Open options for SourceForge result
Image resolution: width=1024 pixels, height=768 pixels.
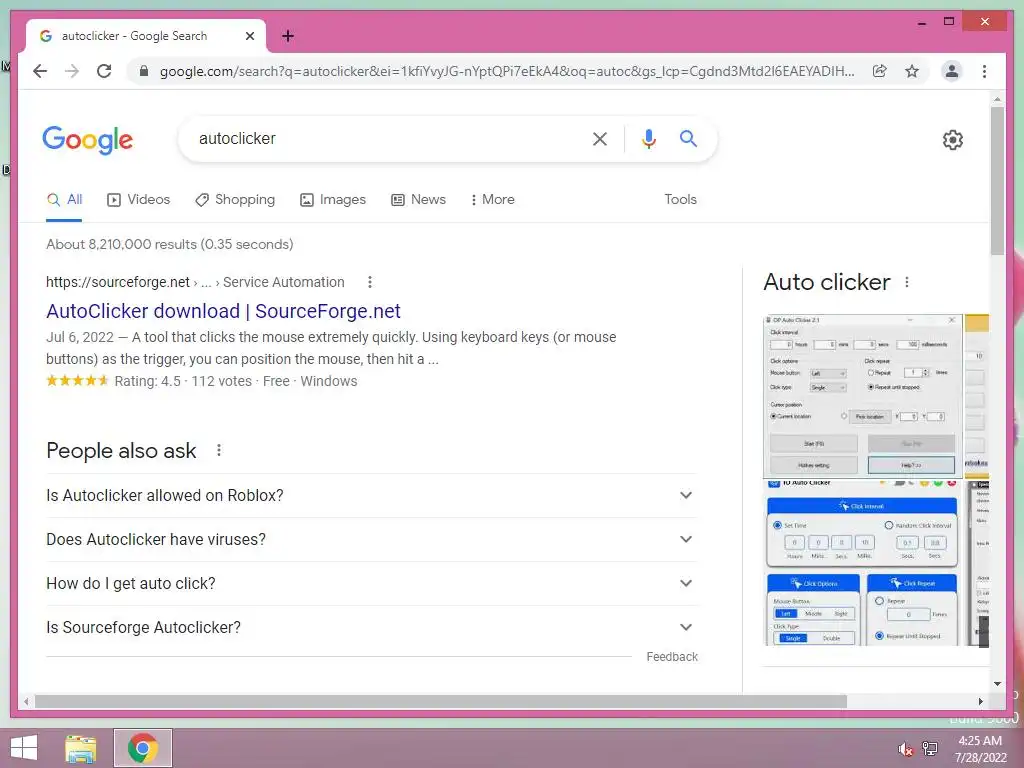370,282
